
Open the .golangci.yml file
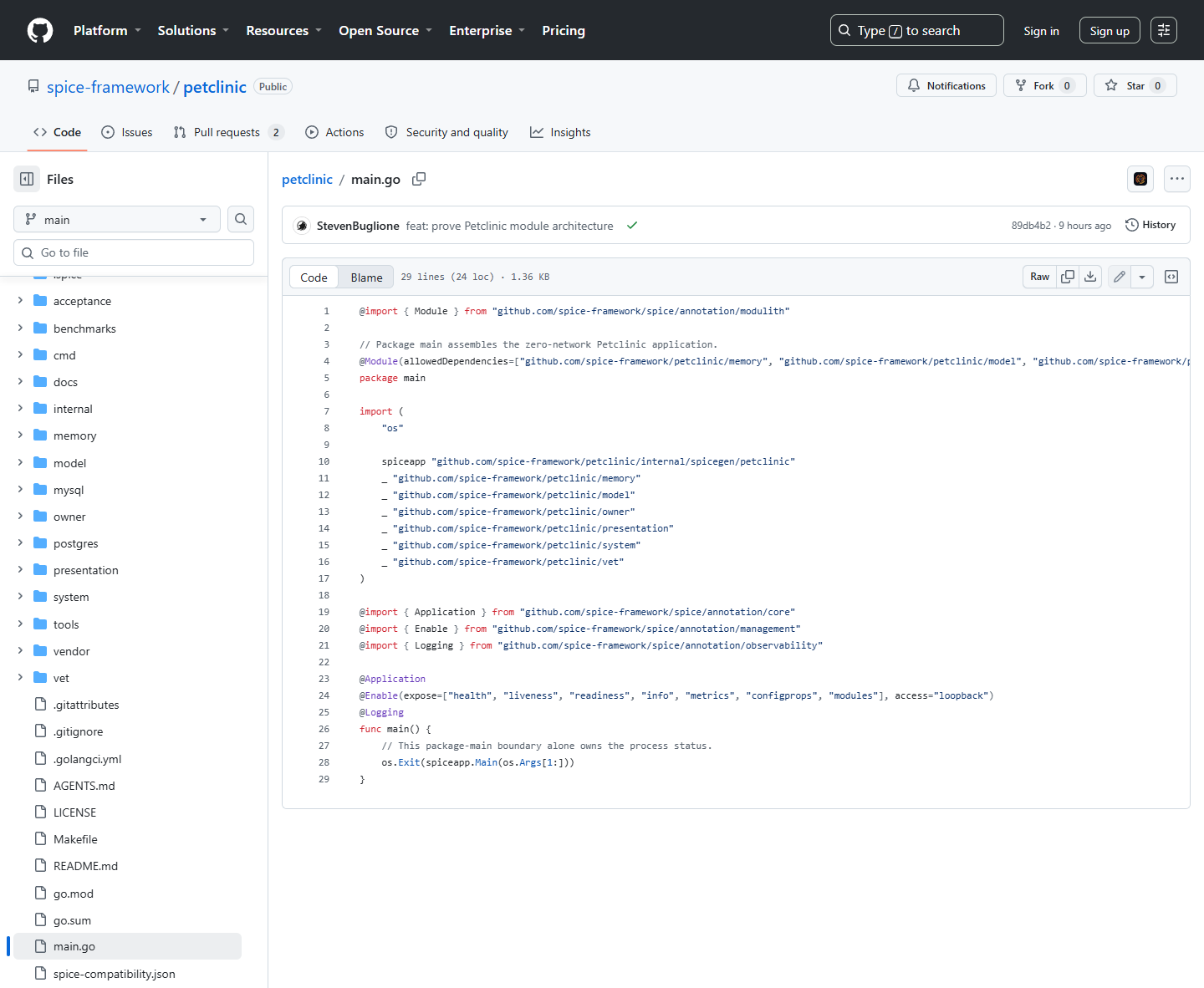87,759
